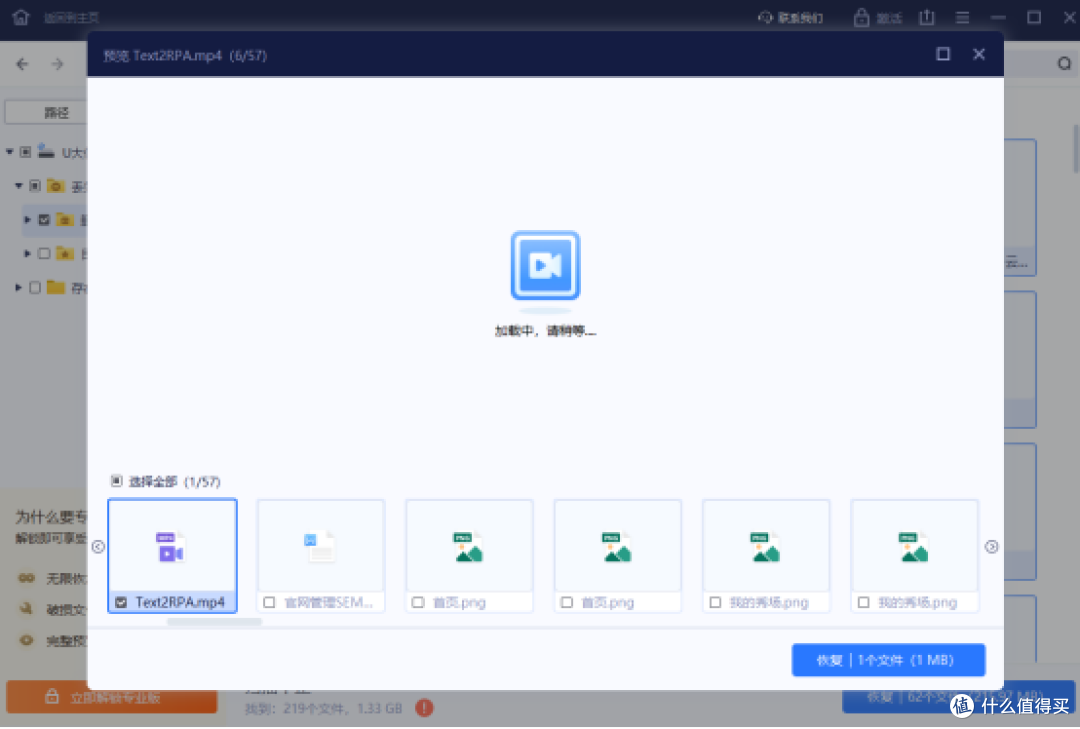Toggle the U disk root tree checkbox
The height and width of the screenshot is (729, 1080).
tap(25, 152)
